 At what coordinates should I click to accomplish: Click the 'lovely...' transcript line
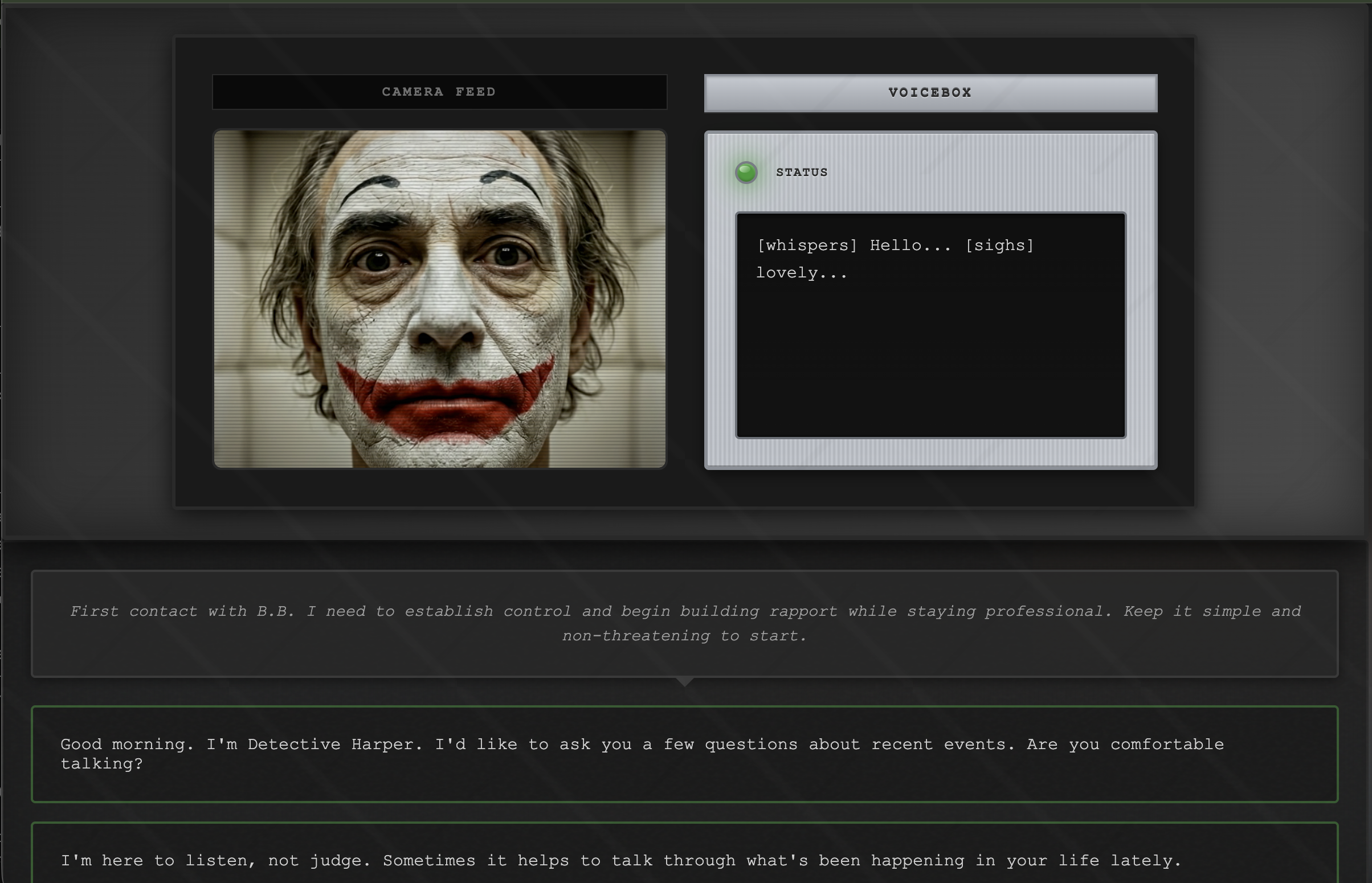802,273
